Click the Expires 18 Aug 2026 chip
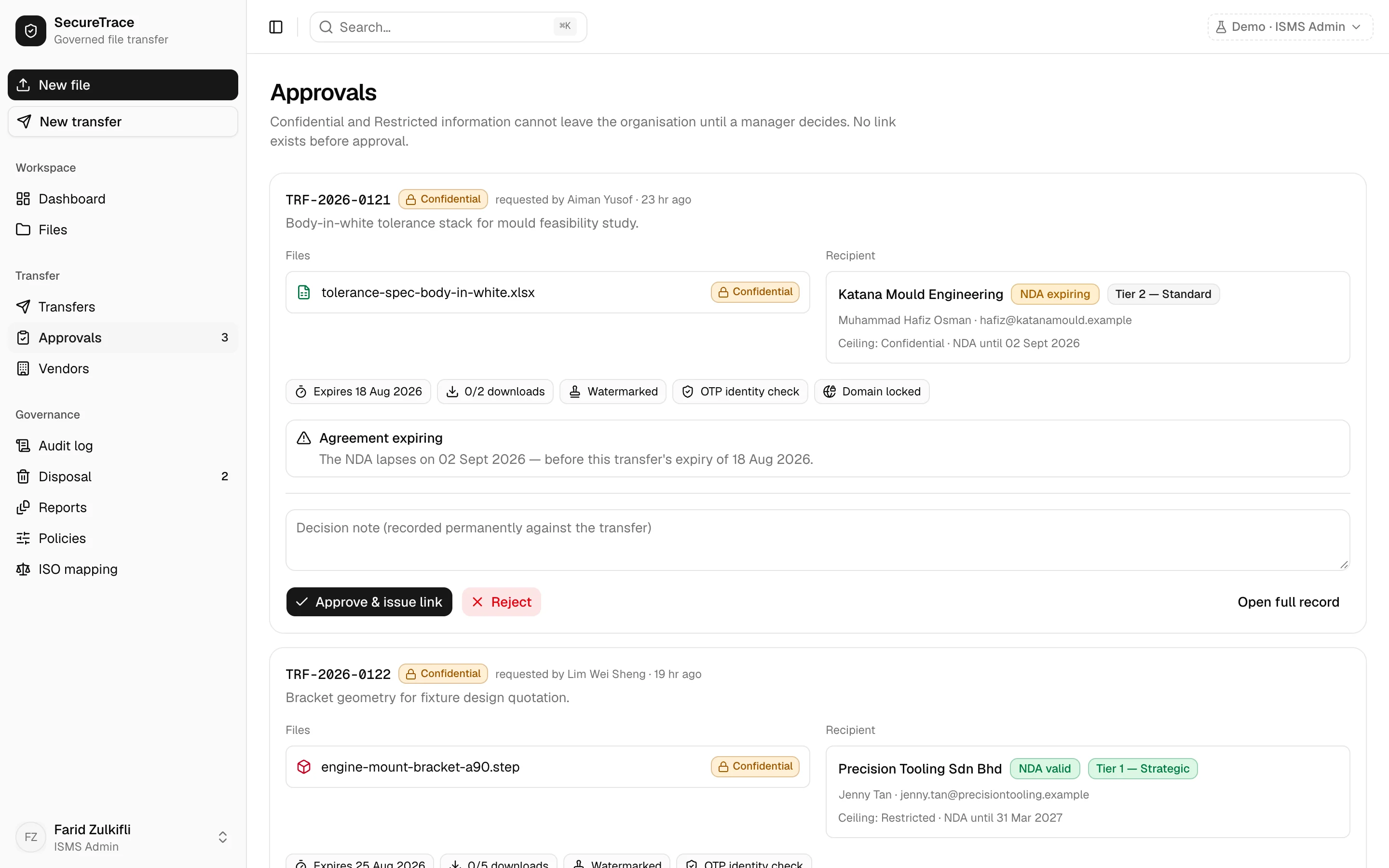Image resolution: width=1389 pixels, height=868 pixels. (358, 392)
